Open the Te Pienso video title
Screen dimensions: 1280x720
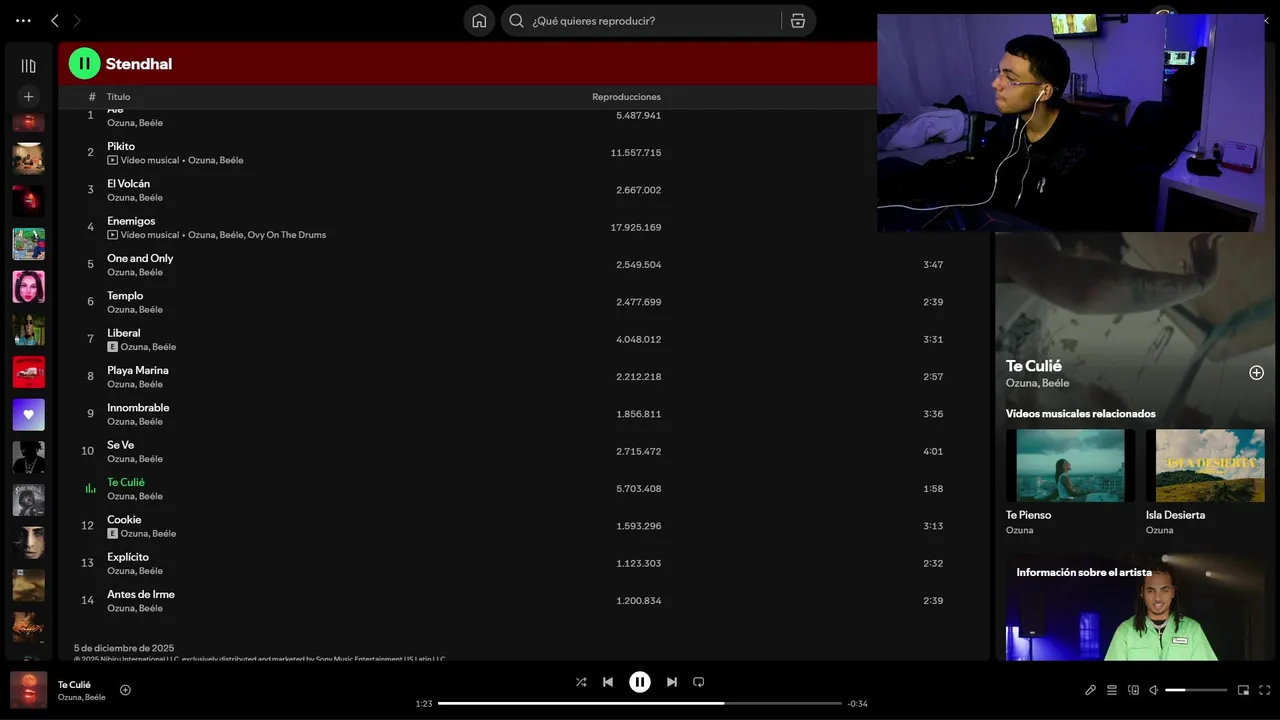[1028, 515]
